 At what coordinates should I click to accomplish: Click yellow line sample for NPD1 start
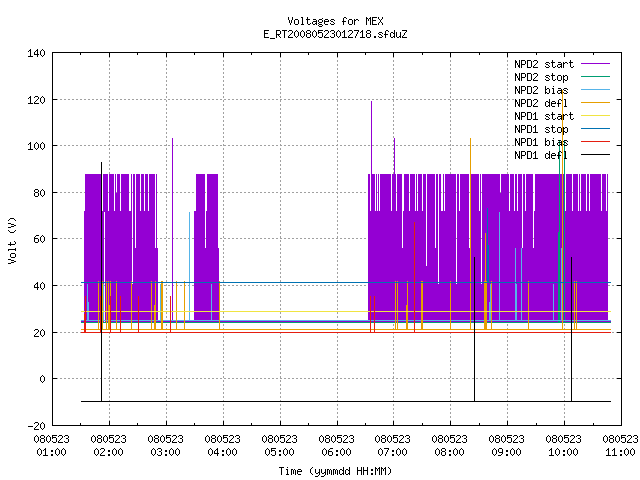(x=595, y=116)
